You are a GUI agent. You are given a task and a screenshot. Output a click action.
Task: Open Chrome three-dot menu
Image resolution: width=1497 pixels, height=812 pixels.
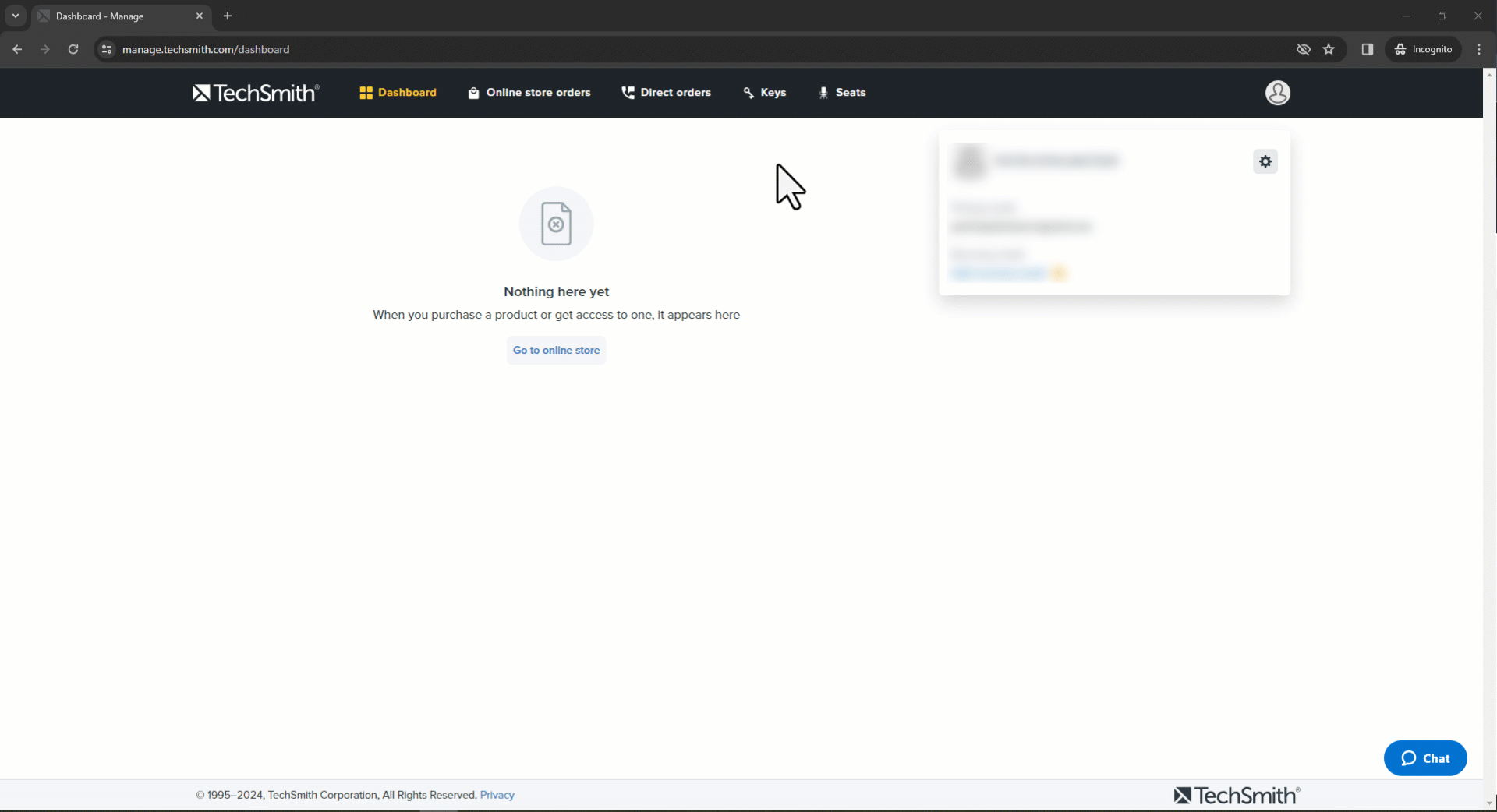click(1479, 49)
